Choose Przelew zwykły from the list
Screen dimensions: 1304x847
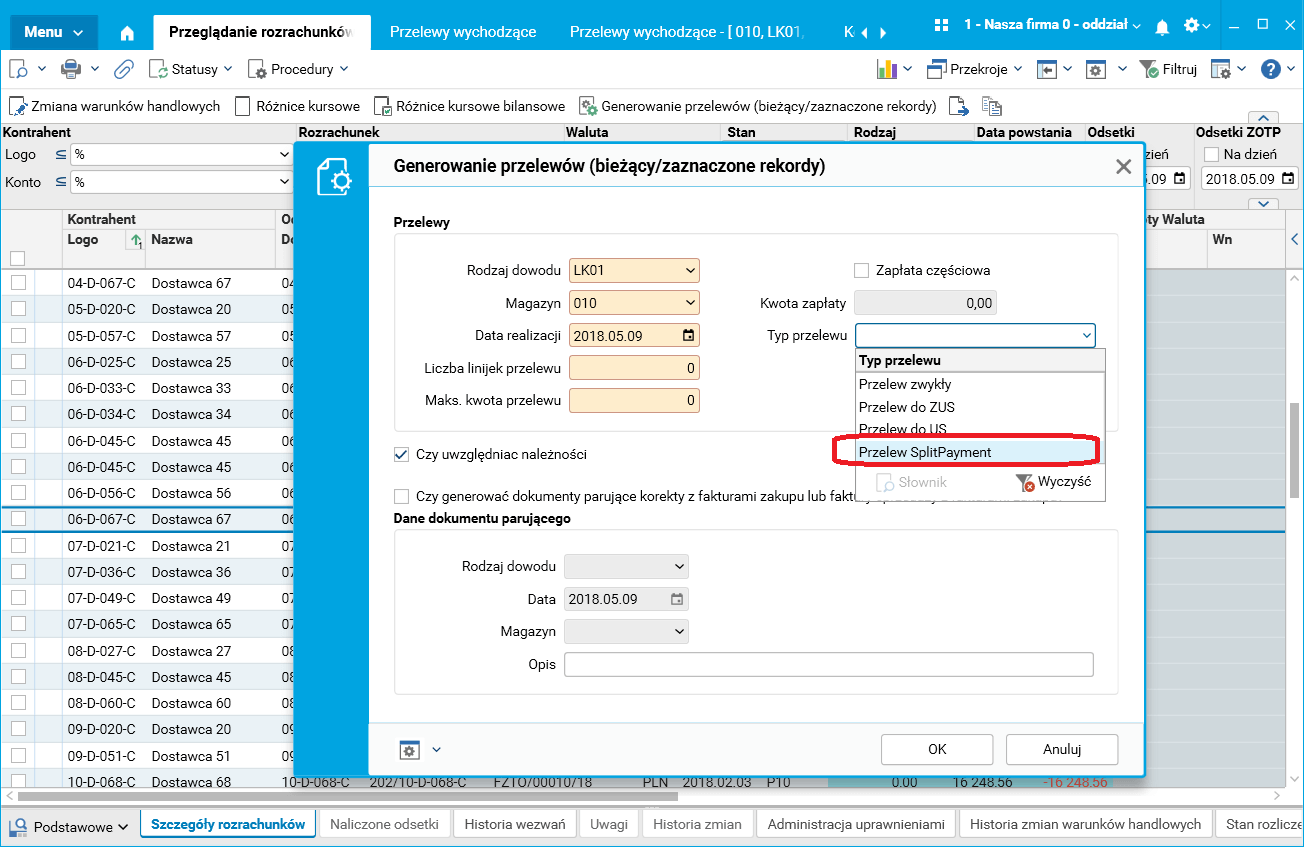point(980,384)
